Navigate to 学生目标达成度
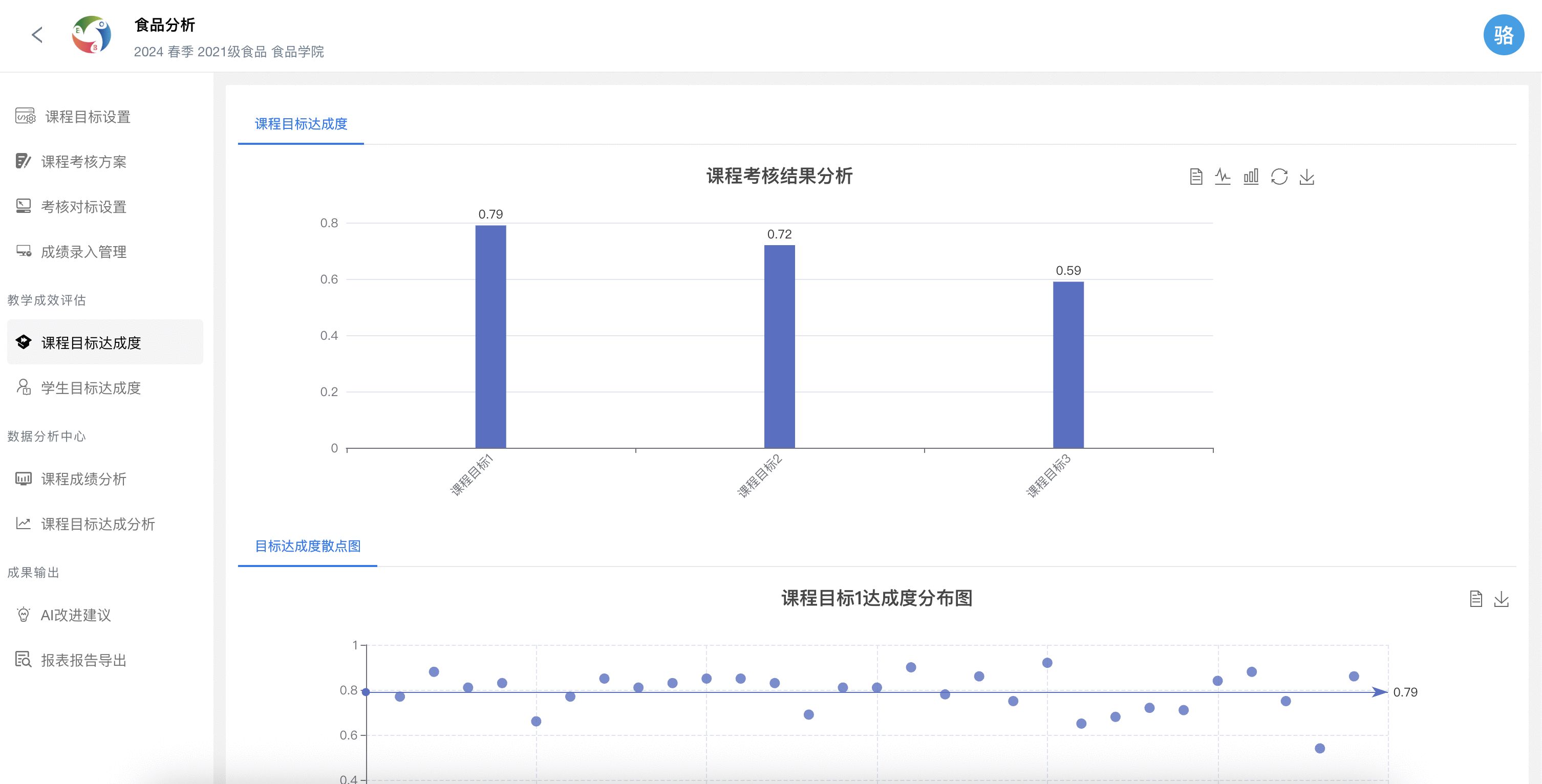 (x=91, y=388)
